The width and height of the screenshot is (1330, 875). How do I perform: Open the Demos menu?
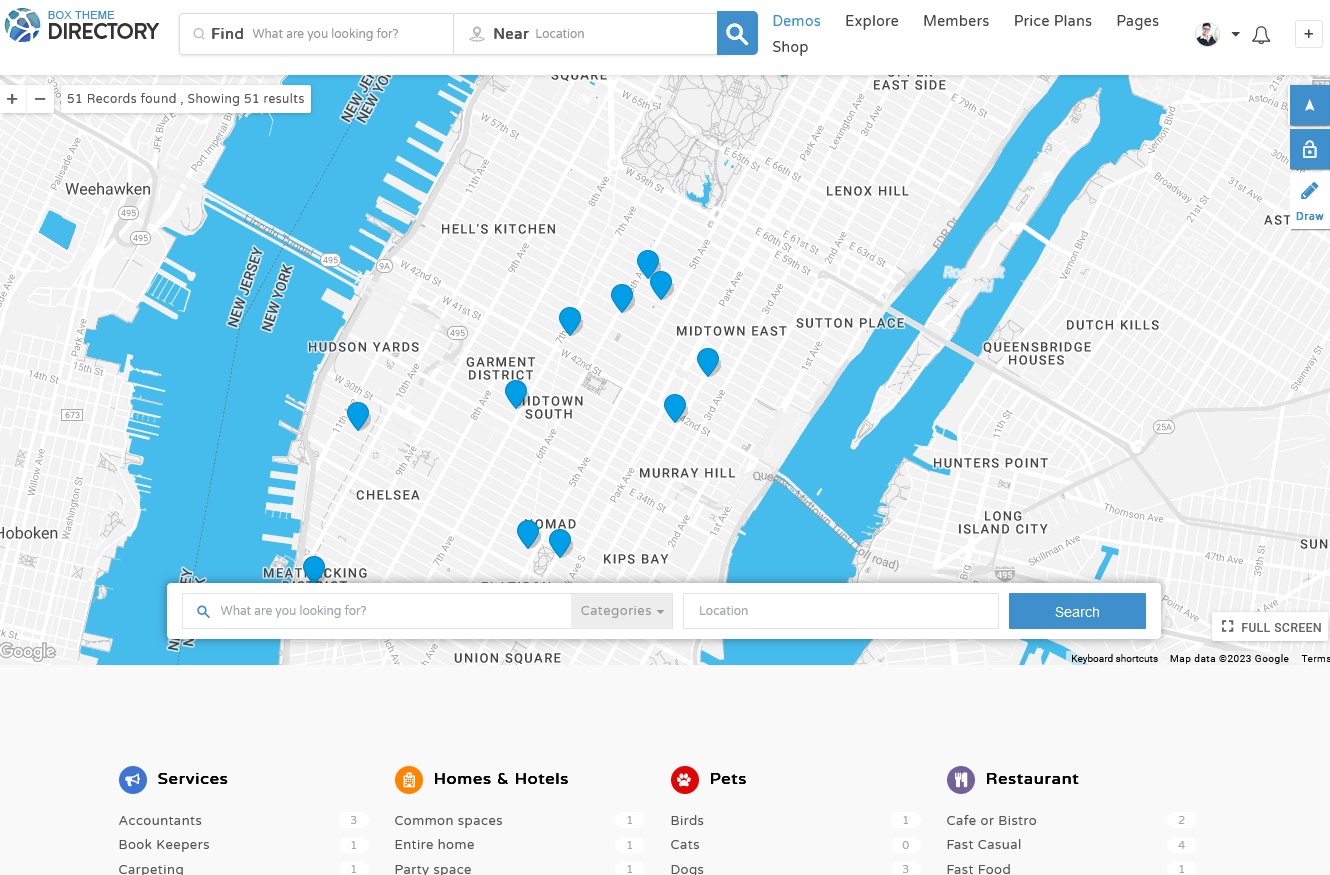(x=797, y=21)
